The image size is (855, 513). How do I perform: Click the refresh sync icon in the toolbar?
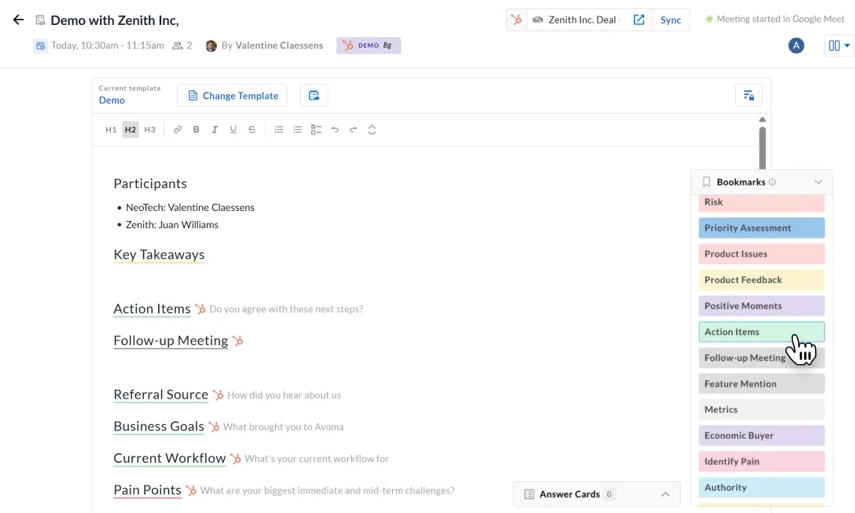pyautogui.click(x=372, y=129)
